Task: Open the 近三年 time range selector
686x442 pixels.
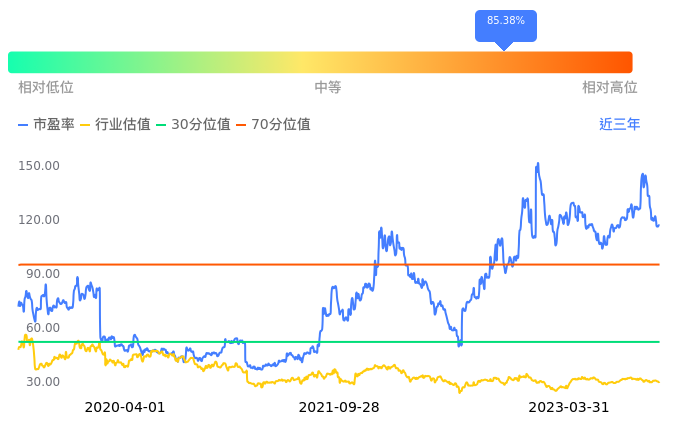Action: click(x=619, y=125)
